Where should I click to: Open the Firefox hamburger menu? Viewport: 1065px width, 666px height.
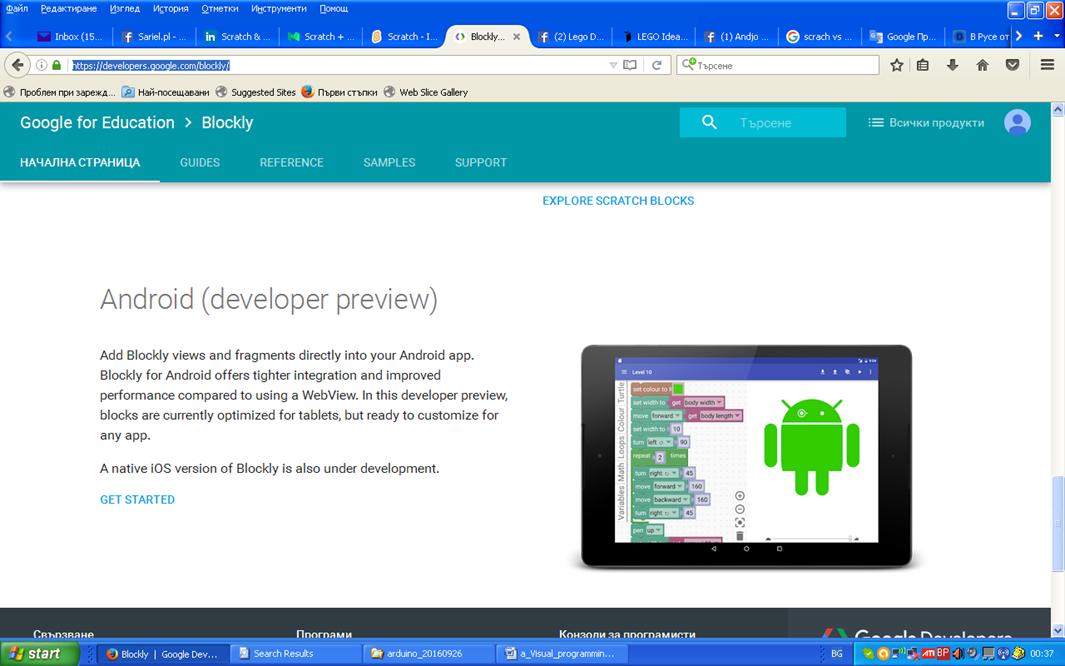[1046, 63]
